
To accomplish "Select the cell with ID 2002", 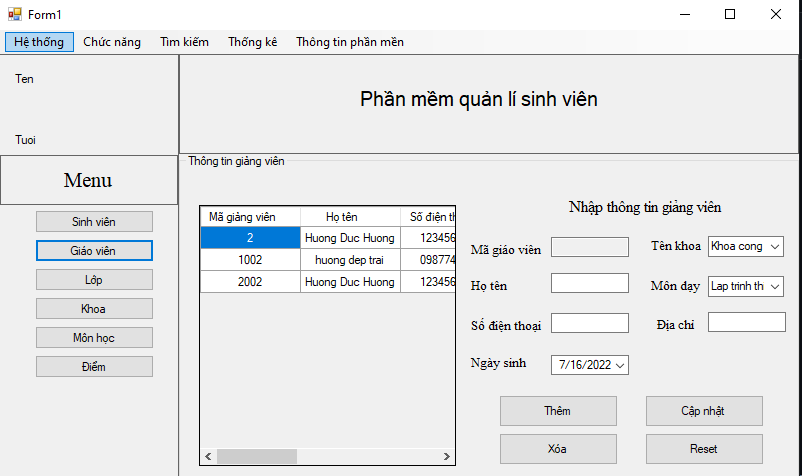I will click(250, 282).
